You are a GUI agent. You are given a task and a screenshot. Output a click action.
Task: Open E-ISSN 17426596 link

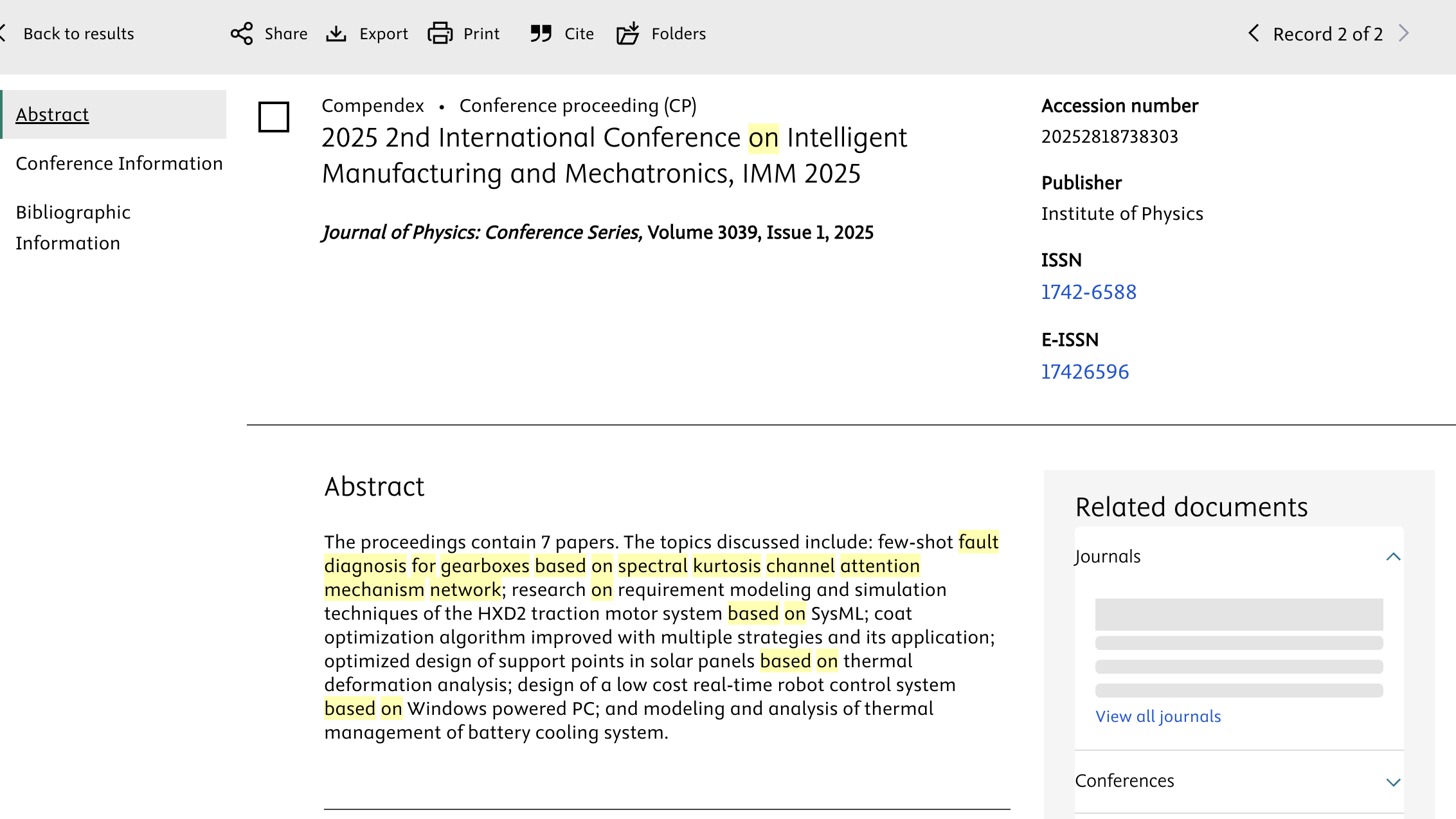click(1084, 372)
